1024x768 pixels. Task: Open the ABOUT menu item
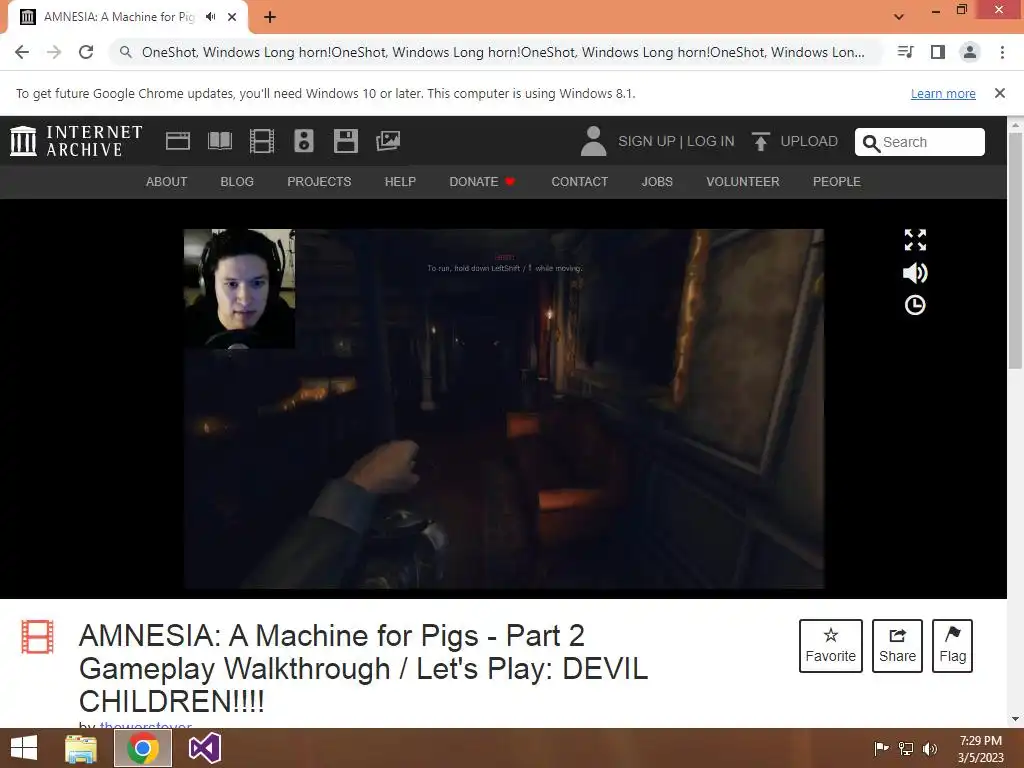coord(167,182)
